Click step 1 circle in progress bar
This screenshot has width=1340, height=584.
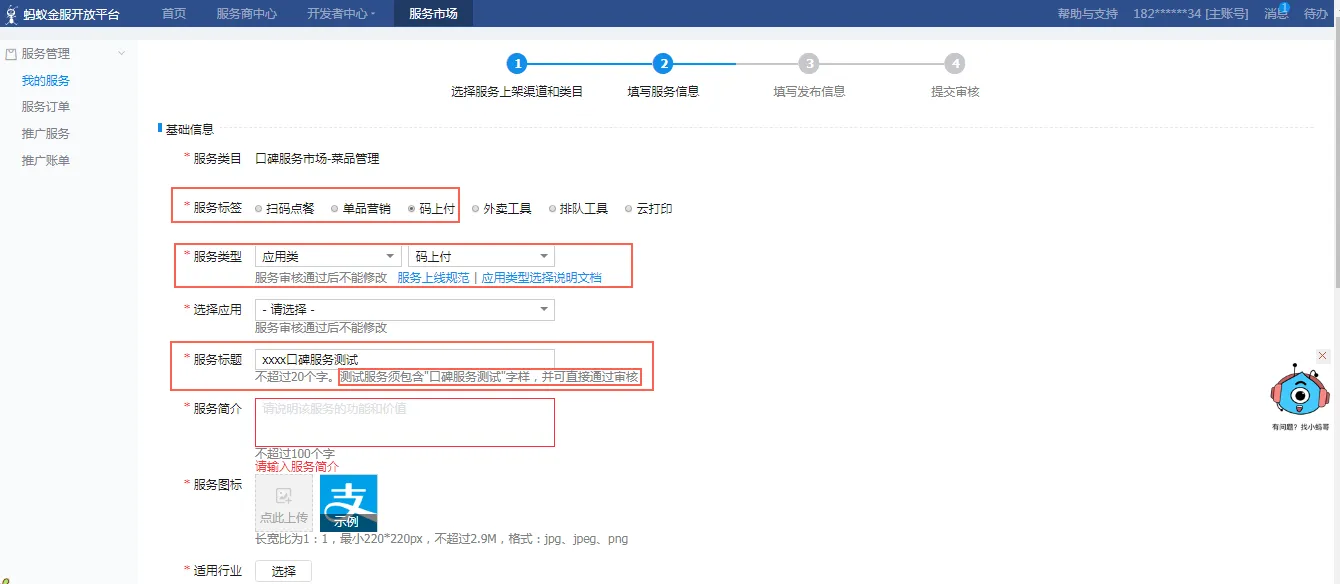(x=516, y=64)
